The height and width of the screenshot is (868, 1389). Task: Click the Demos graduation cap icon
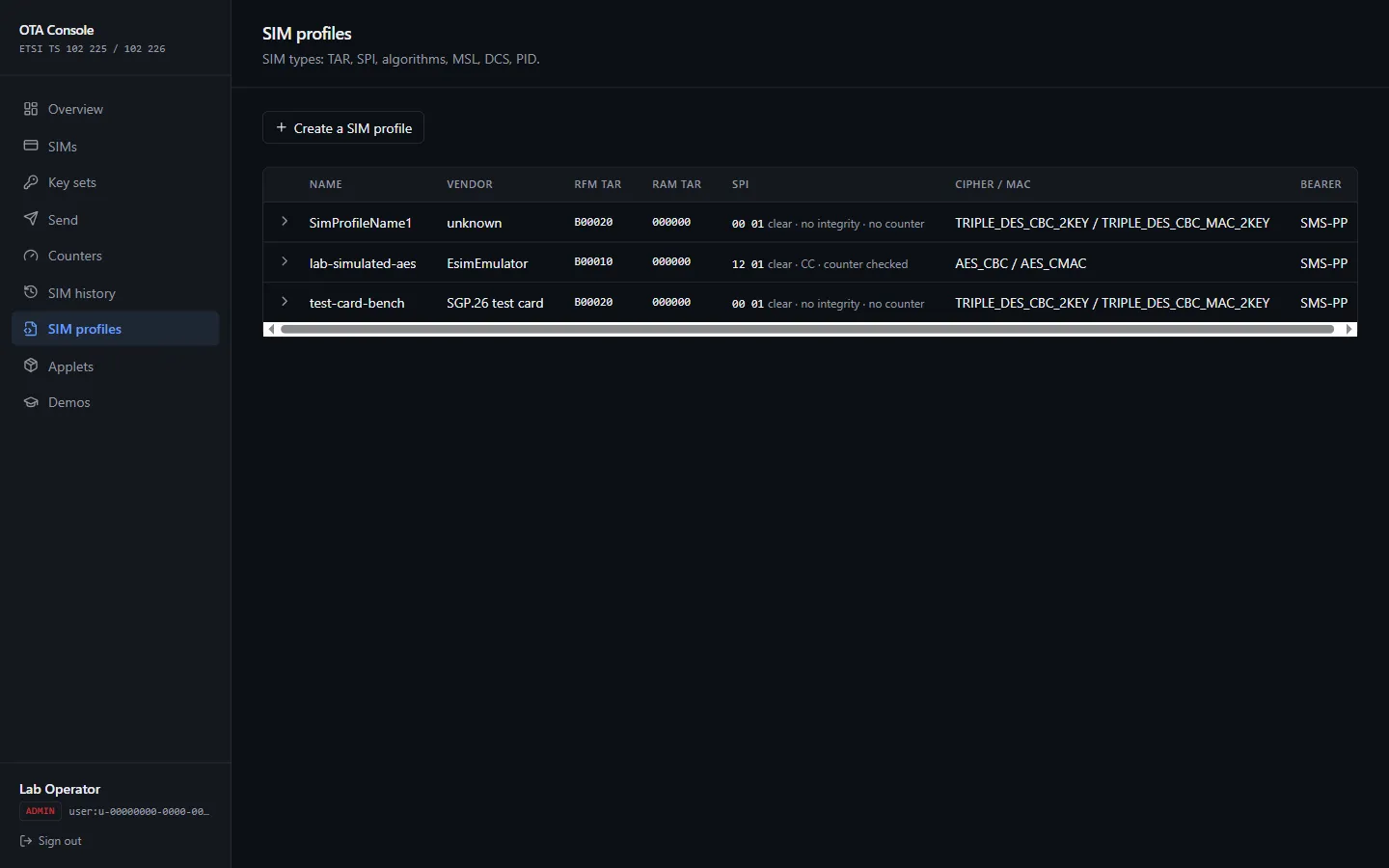coord(31,402)
